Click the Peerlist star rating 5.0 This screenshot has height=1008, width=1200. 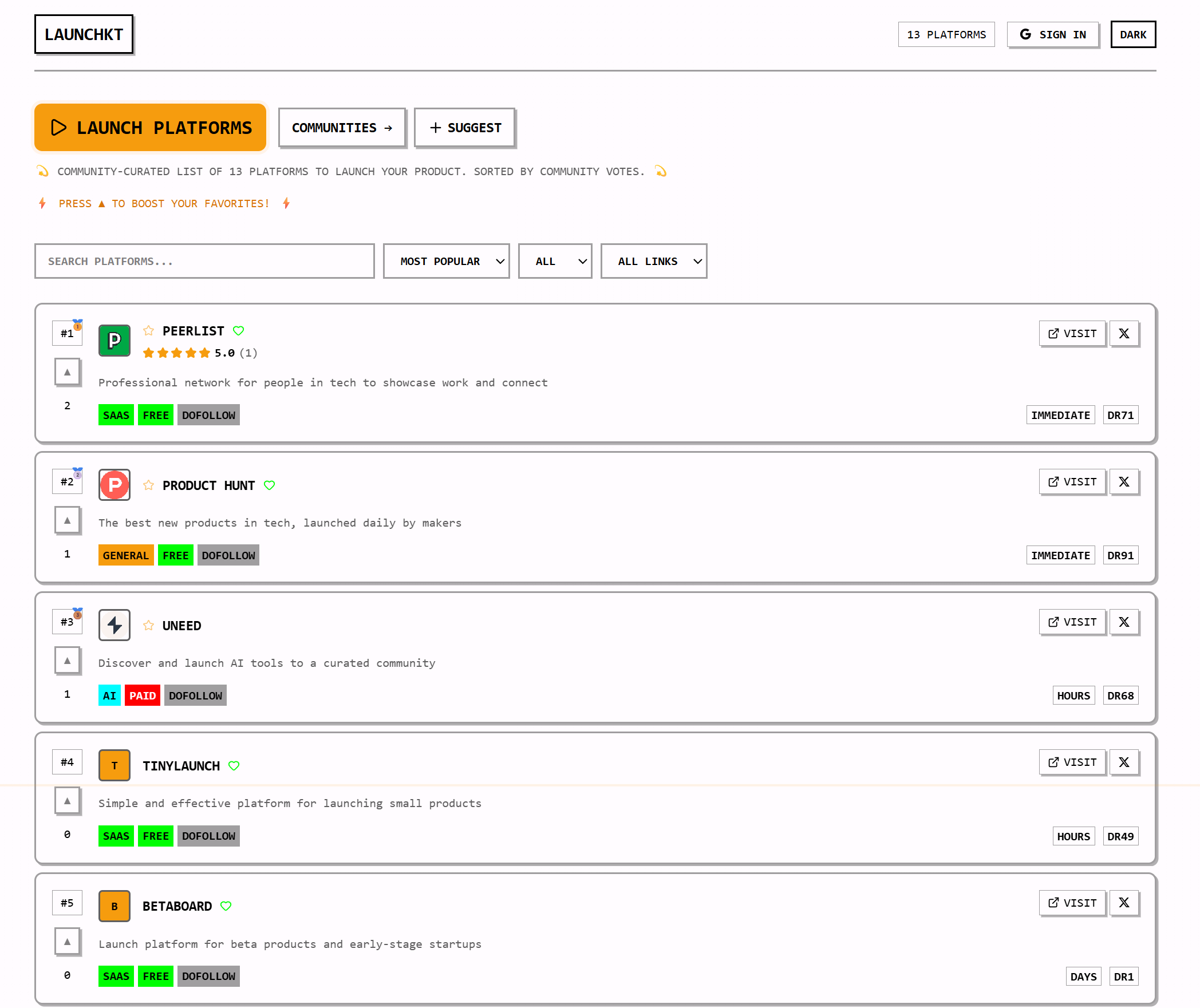200,353
